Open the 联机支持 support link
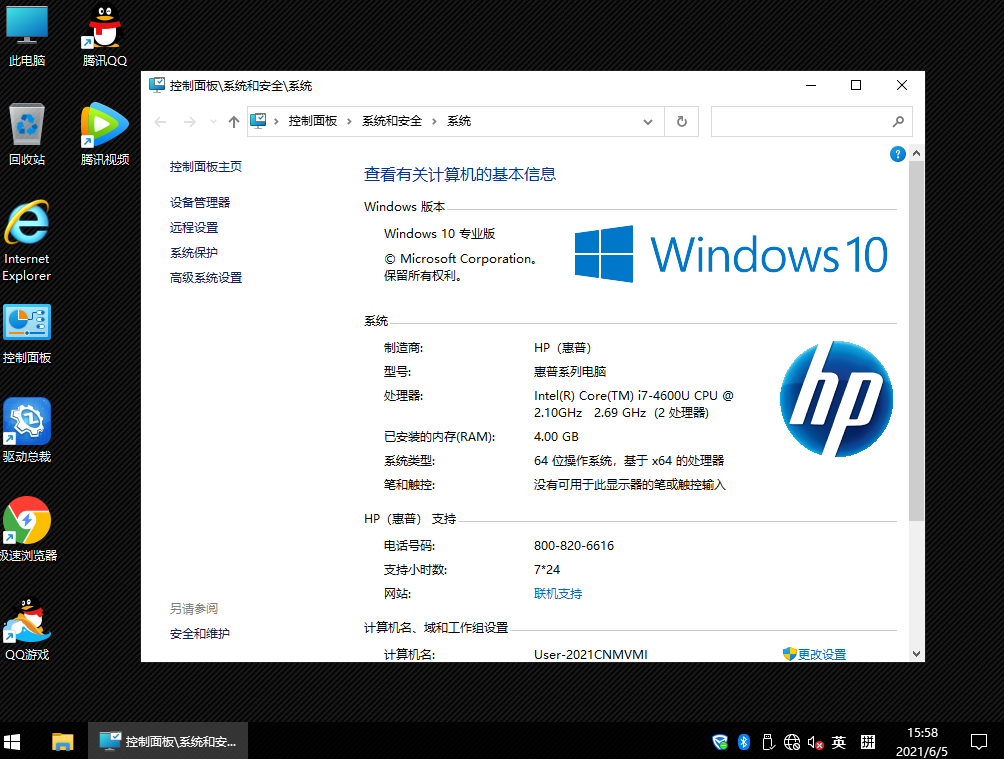Screen dimensions: 1004x759 click(558, 592)
